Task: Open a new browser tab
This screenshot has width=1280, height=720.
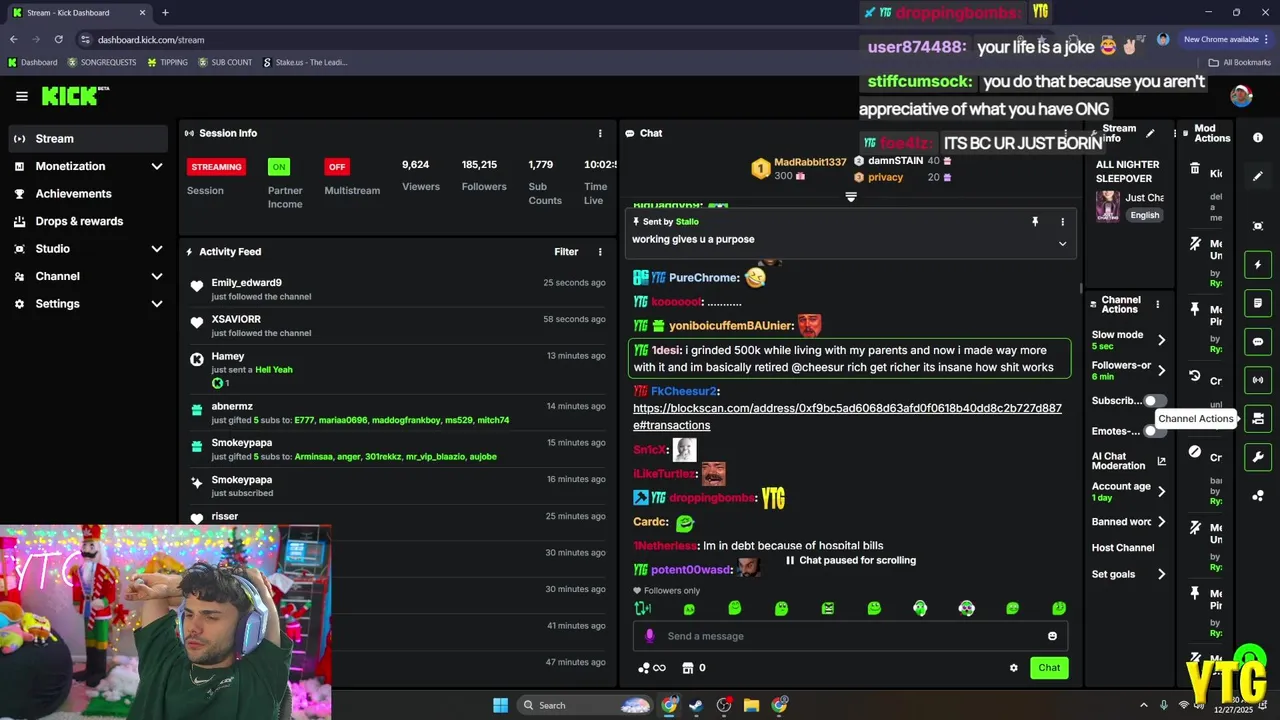Action: tap(165, 13)
